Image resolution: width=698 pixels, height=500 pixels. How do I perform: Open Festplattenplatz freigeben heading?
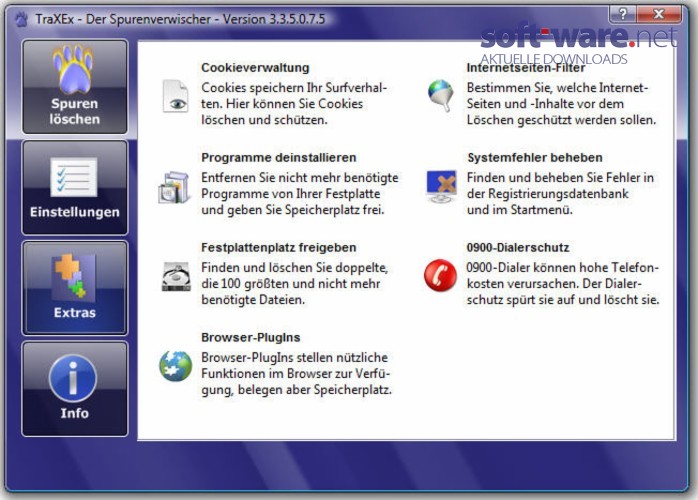(x=279, y=248)
